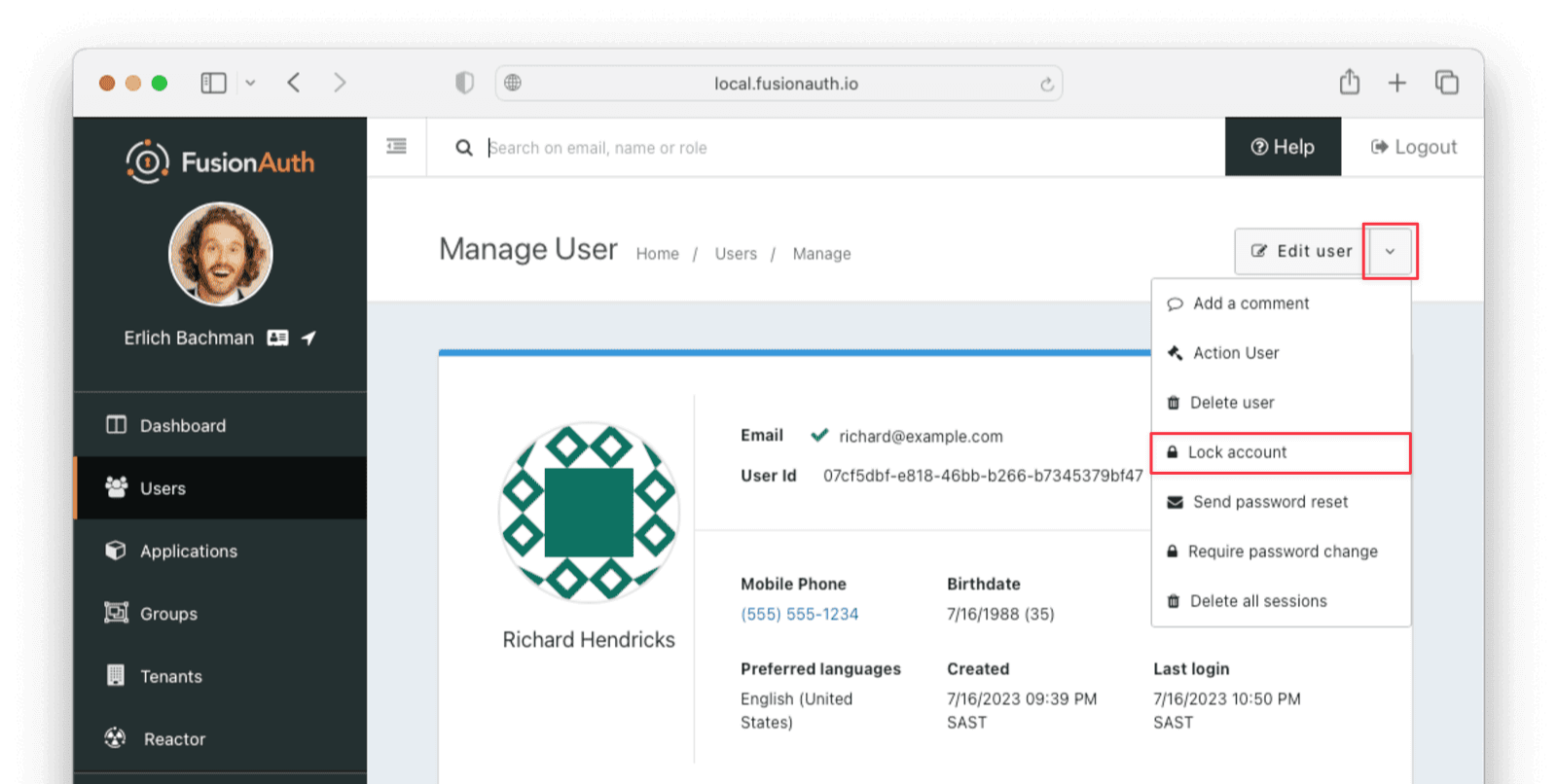Open a new tab with the plus icon
This screenshot has height=784, width=1557.
click(x=1396, y=84)
